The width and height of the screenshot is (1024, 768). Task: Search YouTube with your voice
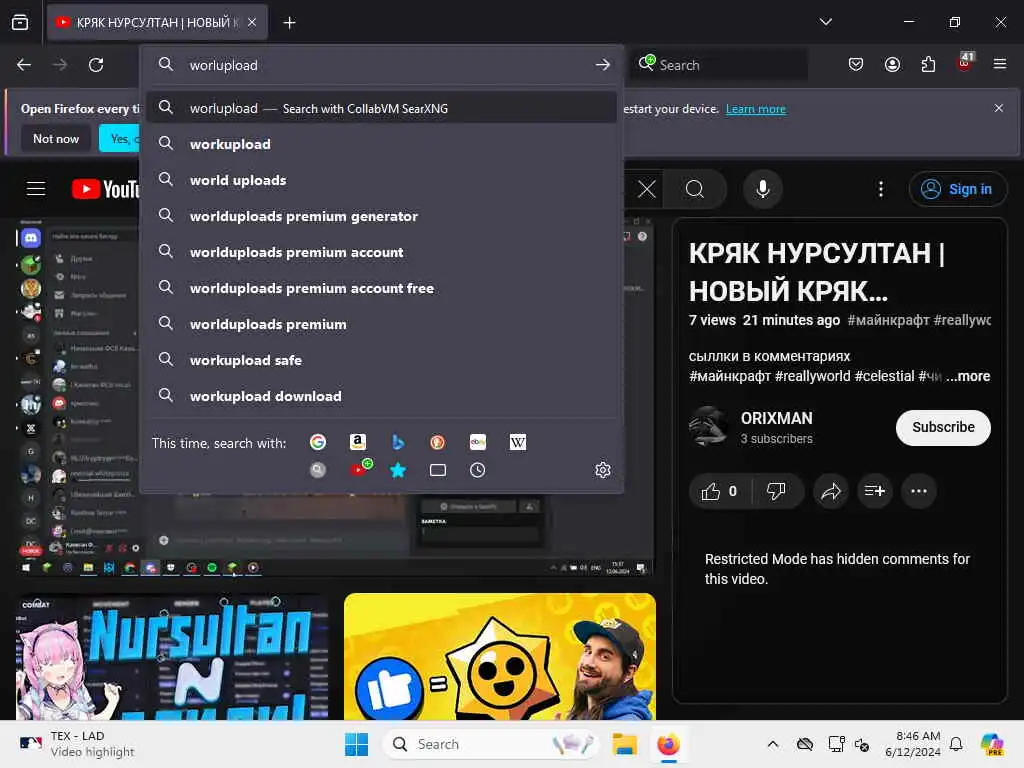click(x=762, y=189)
